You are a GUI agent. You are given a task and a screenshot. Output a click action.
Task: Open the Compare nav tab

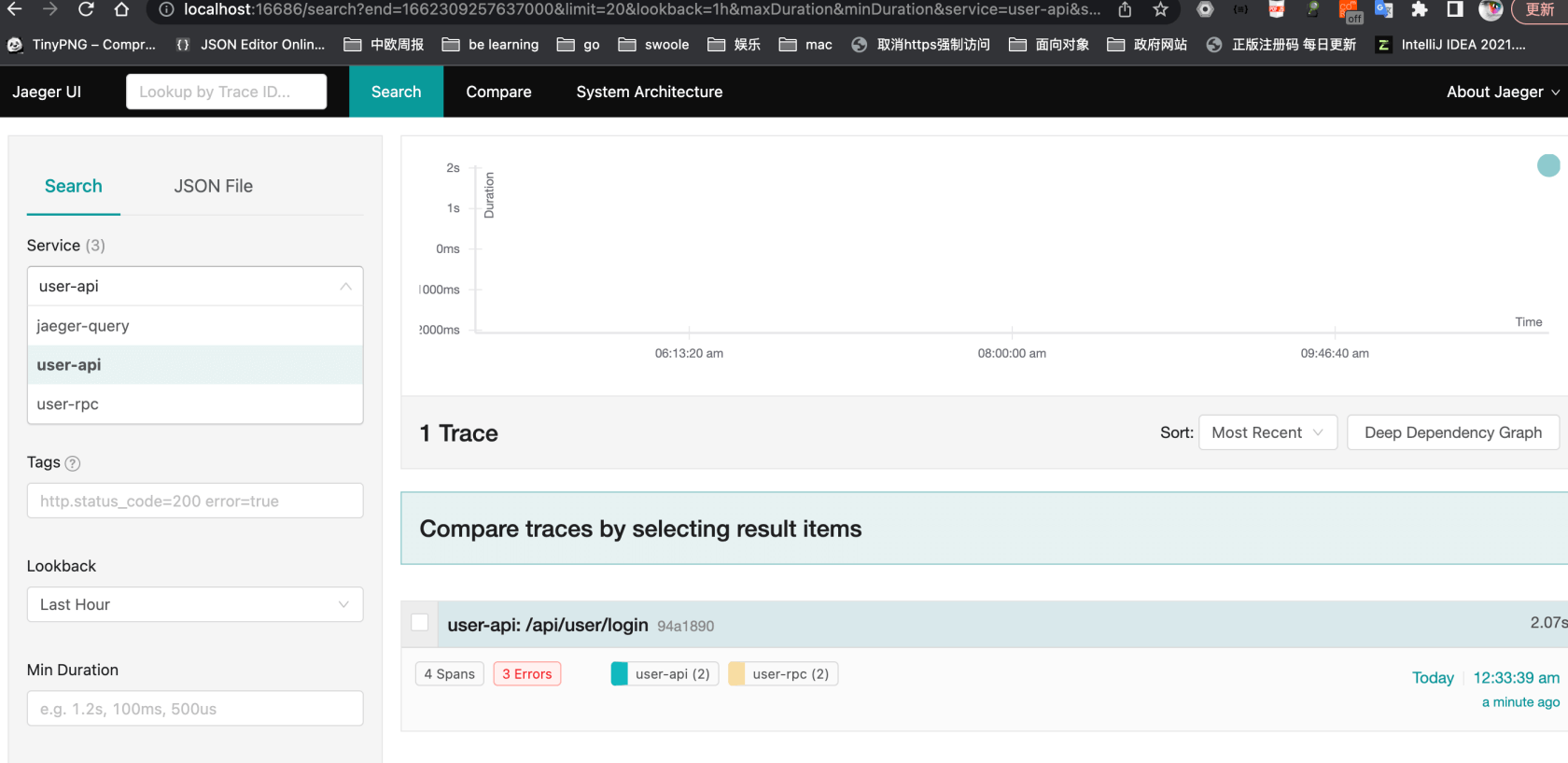(x=498, y=92)
